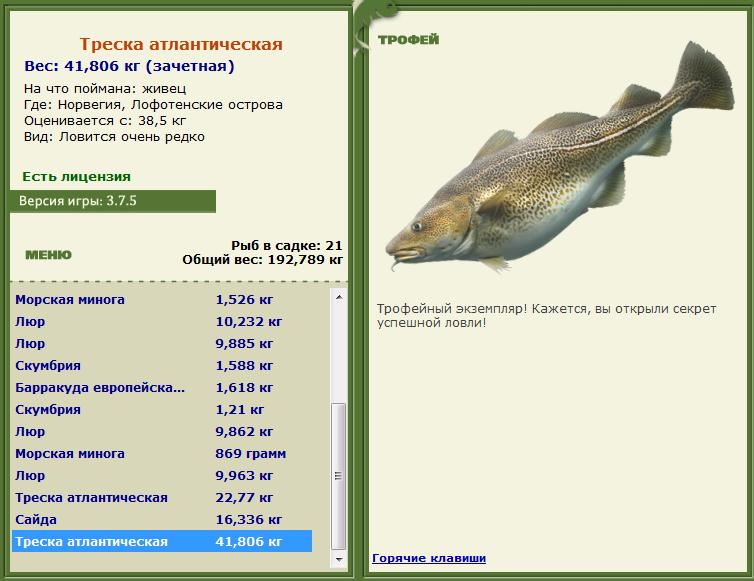Click the Версия игры: 3.7.5 bar
The width and height of the screenshot is (754, 581).
113,201
